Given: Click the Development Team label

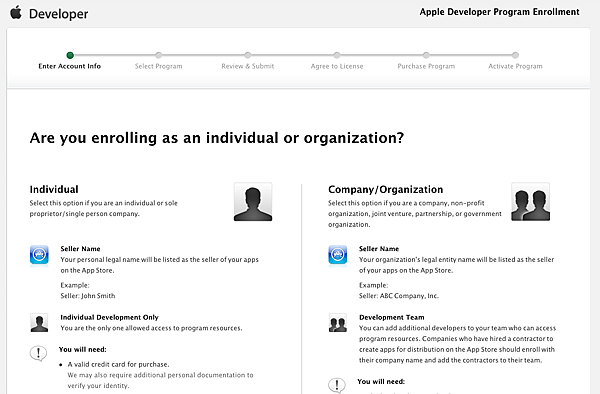Looking at the screenshot, I should pos(391,317).
